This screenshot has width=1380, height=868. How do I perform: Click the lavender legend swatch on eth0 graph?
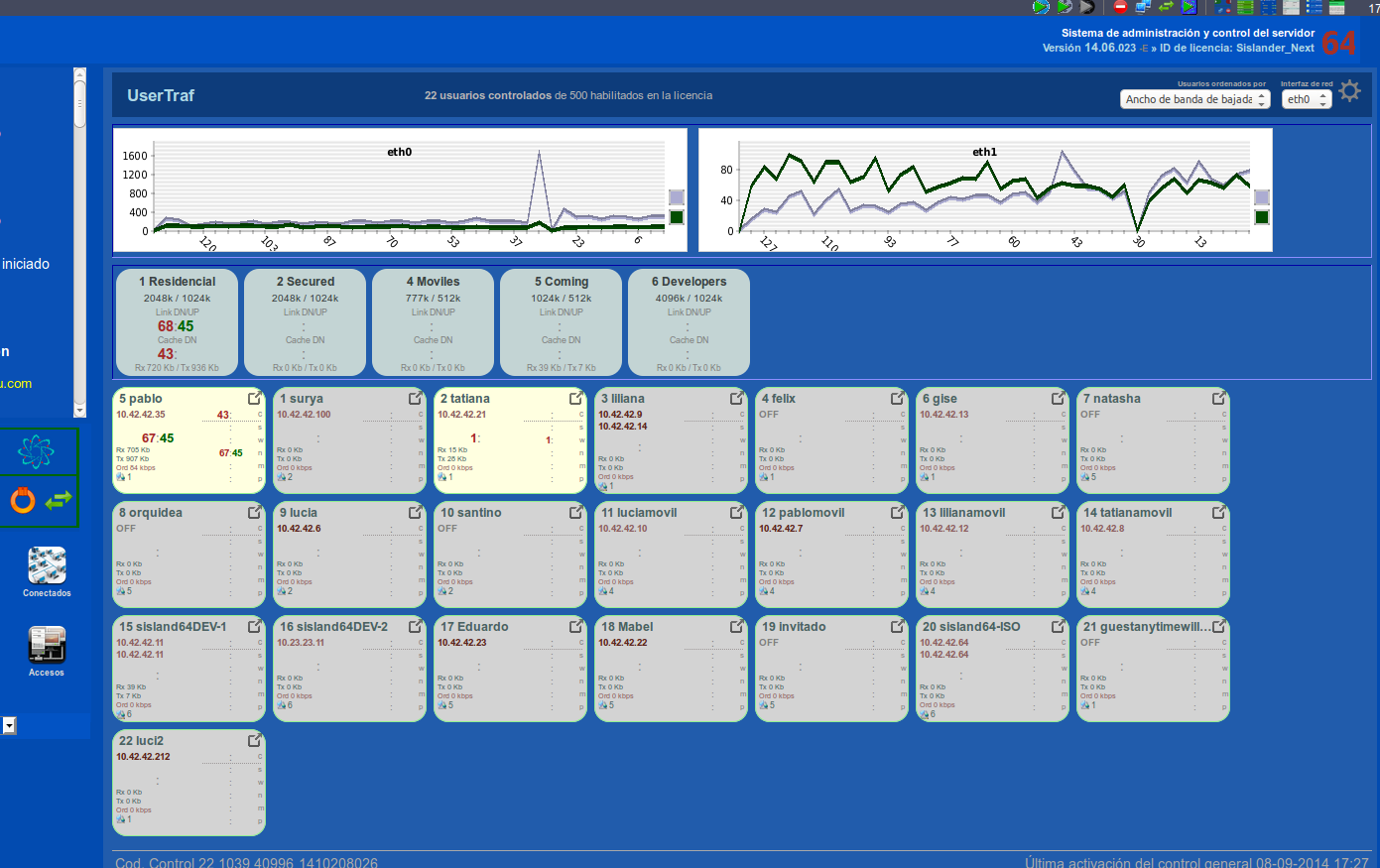[677, 197]
